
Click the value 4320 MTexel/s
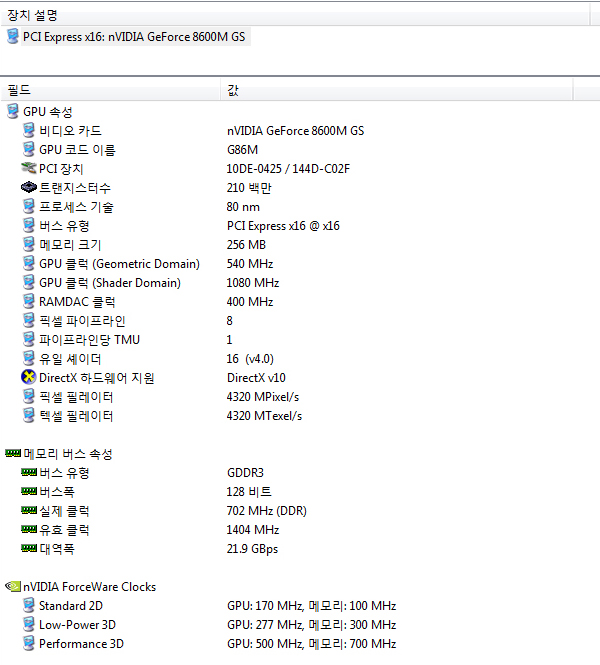[264, 416]
